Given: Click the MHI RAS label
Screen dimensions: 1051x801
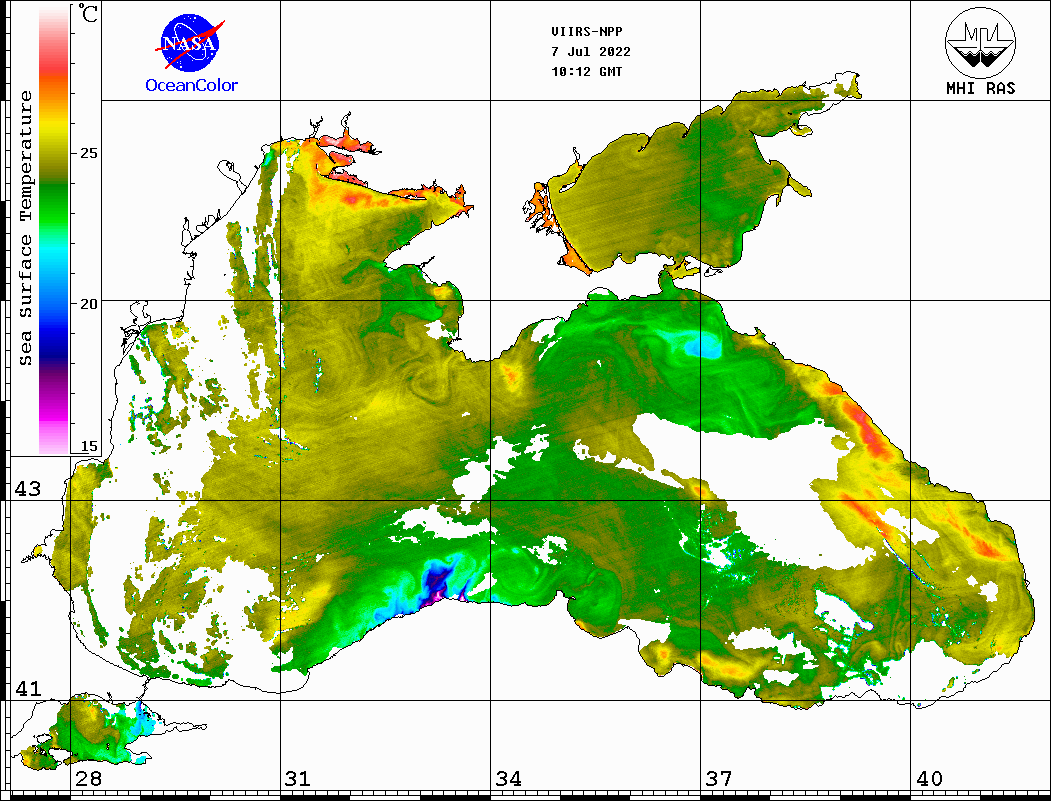Looking at the screenshot, I should pyautogui.click(x=981, y=88).
